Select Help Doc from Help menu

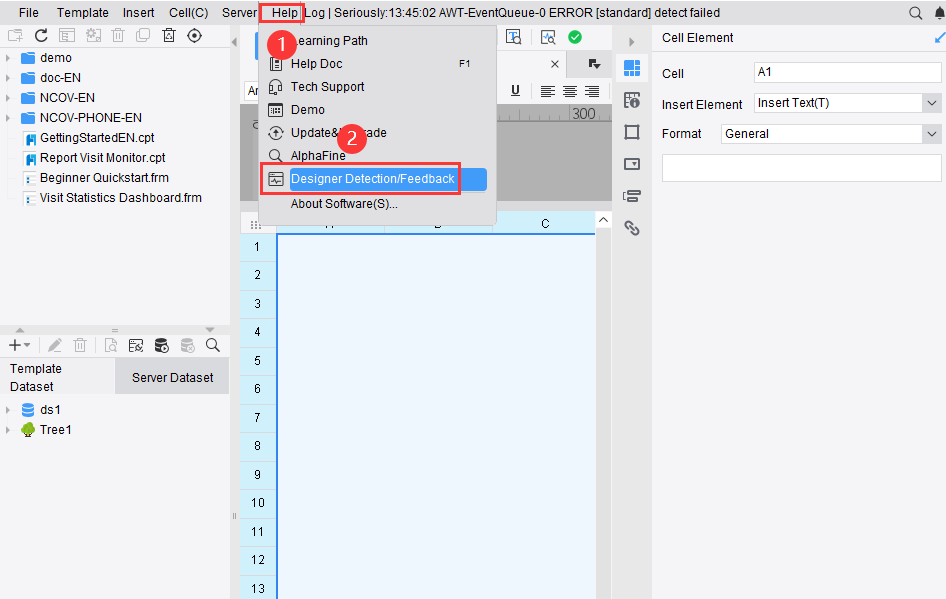tap(377, 63)
